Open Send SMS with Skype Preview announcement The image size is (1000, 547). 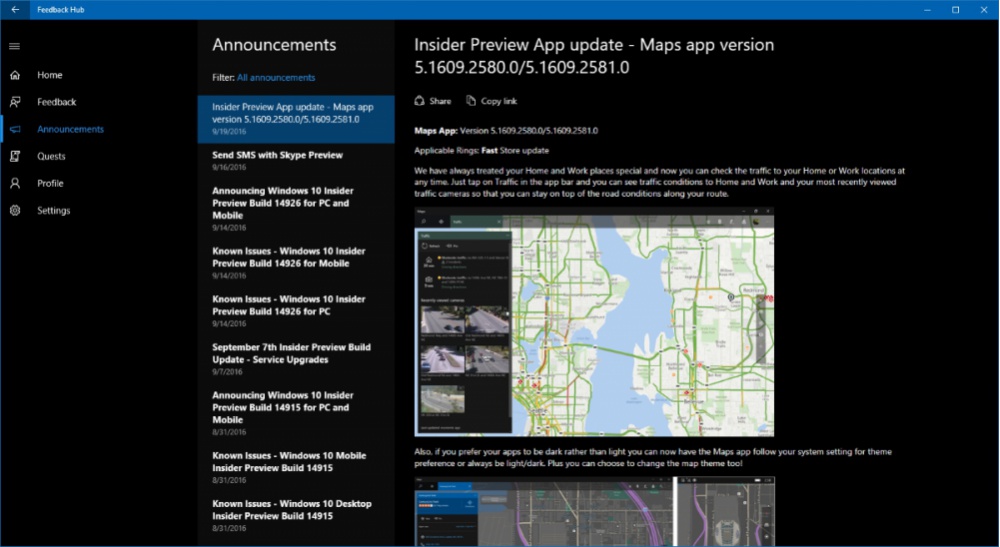click(x=296, y=161)
